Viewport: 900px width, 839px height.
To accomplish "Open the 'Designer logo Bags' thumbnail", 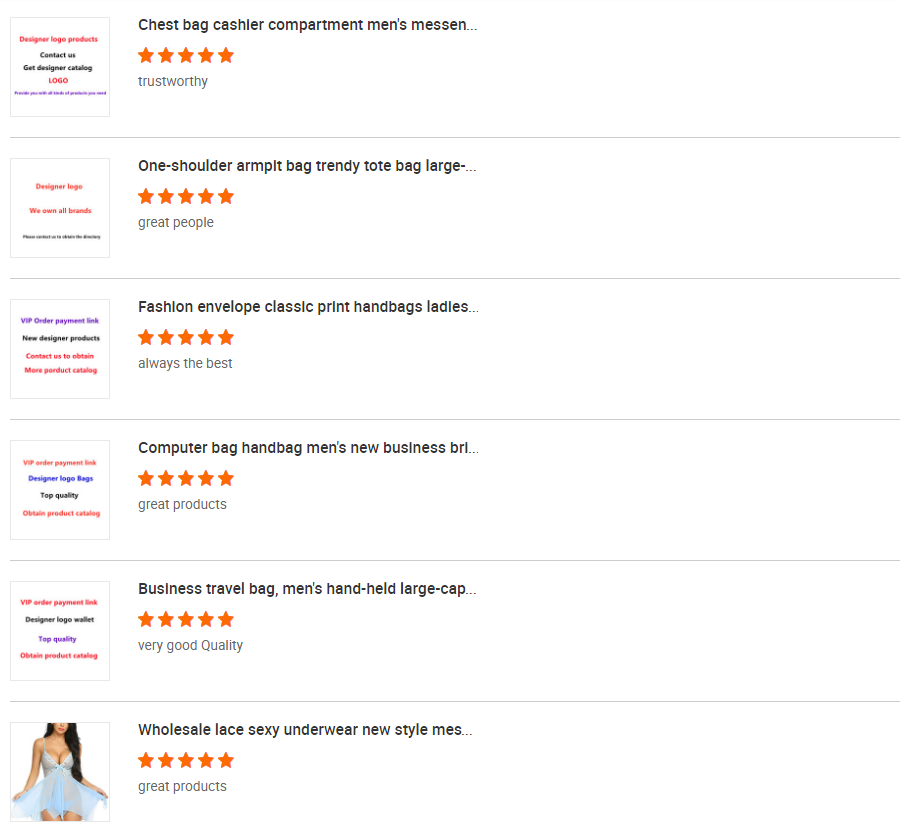I will click(x=60, y=490).
